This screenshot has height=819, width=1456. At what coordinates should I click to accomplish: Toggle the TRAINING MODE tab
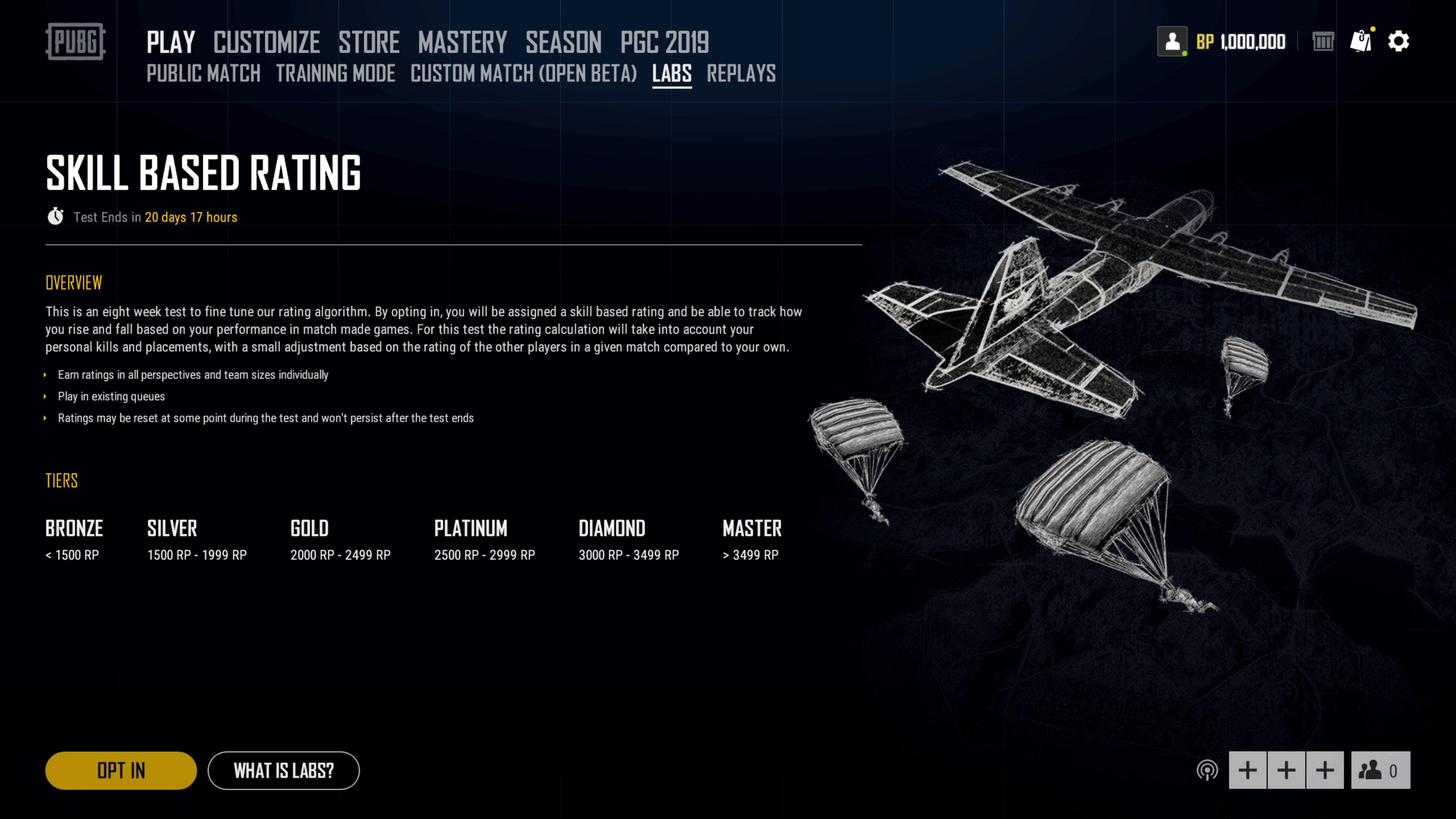pyautogui.click(x=335, y=73)
